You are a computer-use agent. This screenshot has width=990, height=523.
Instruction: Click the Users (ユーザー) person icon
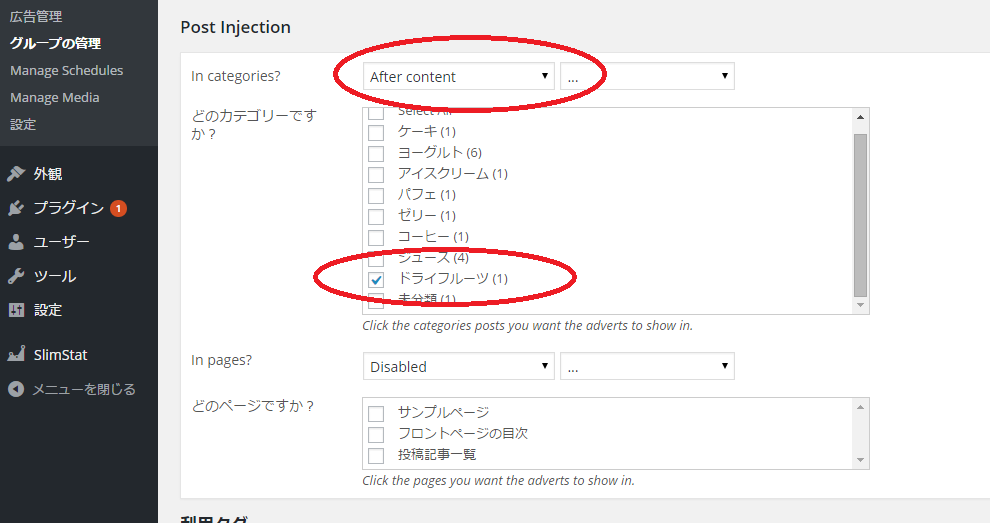(16, 242)
